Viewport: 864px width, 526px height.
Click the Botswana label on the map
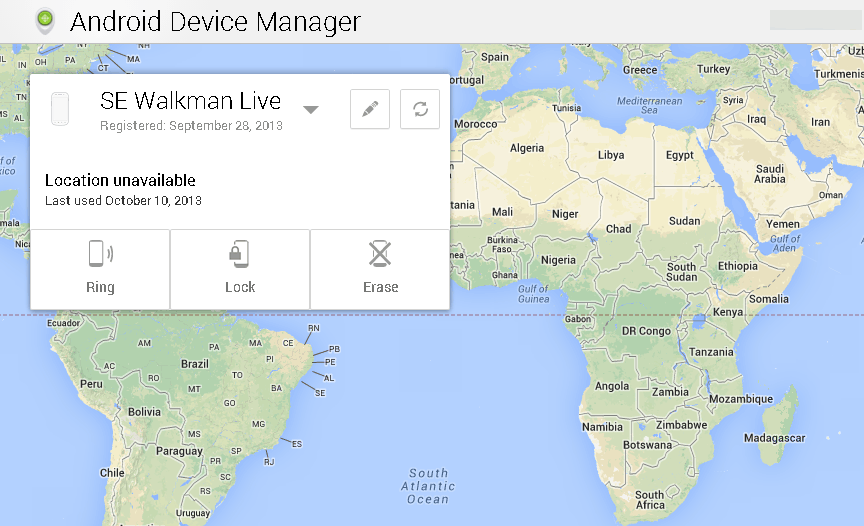tap(647, 445)
